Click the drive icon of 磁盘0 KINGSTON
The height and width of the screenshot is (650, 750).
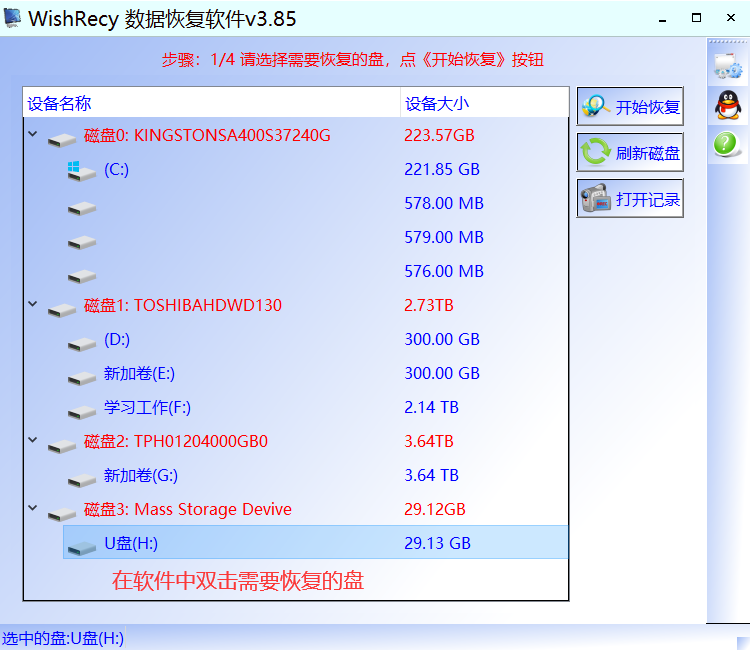62,140
